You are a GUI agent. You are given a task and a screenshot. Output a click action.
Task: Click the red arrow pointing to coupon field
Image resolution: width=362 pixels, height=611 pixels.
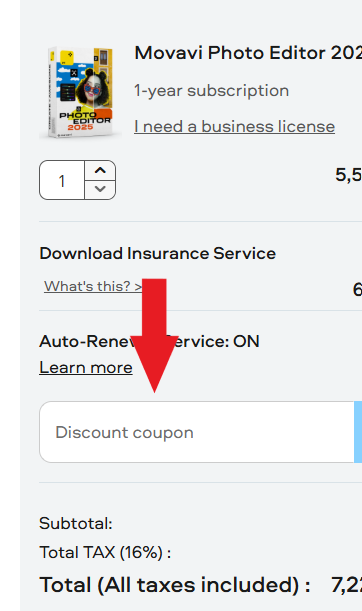(154, 335)
